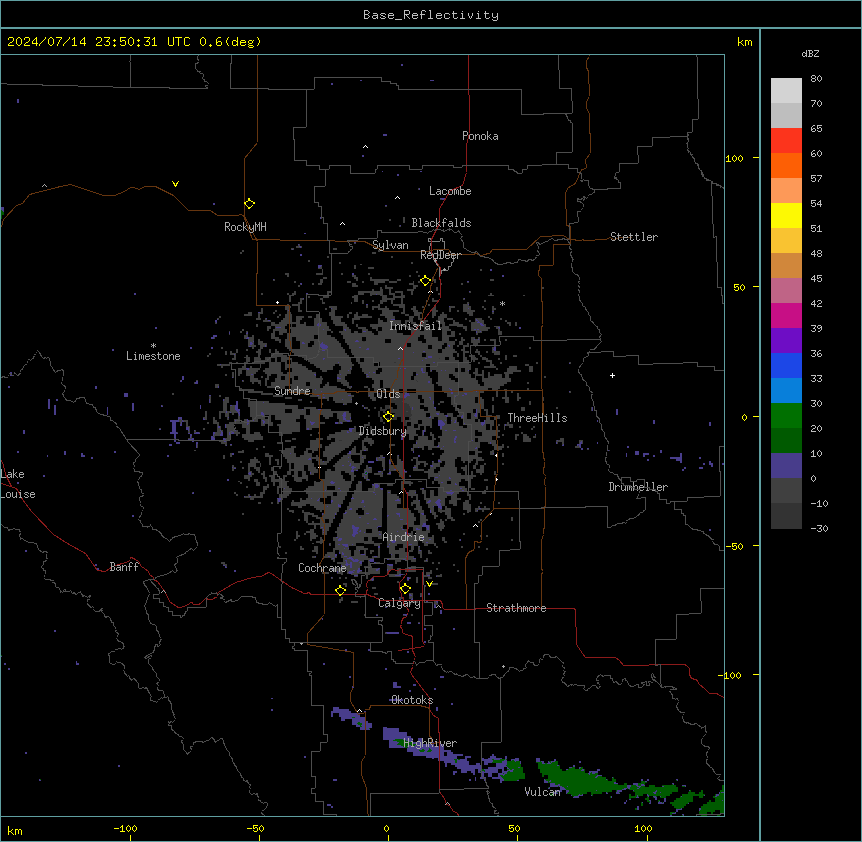Viewport: 862px width, 842px height.
Task: Click the Sundre label
Action: point(292,391)
